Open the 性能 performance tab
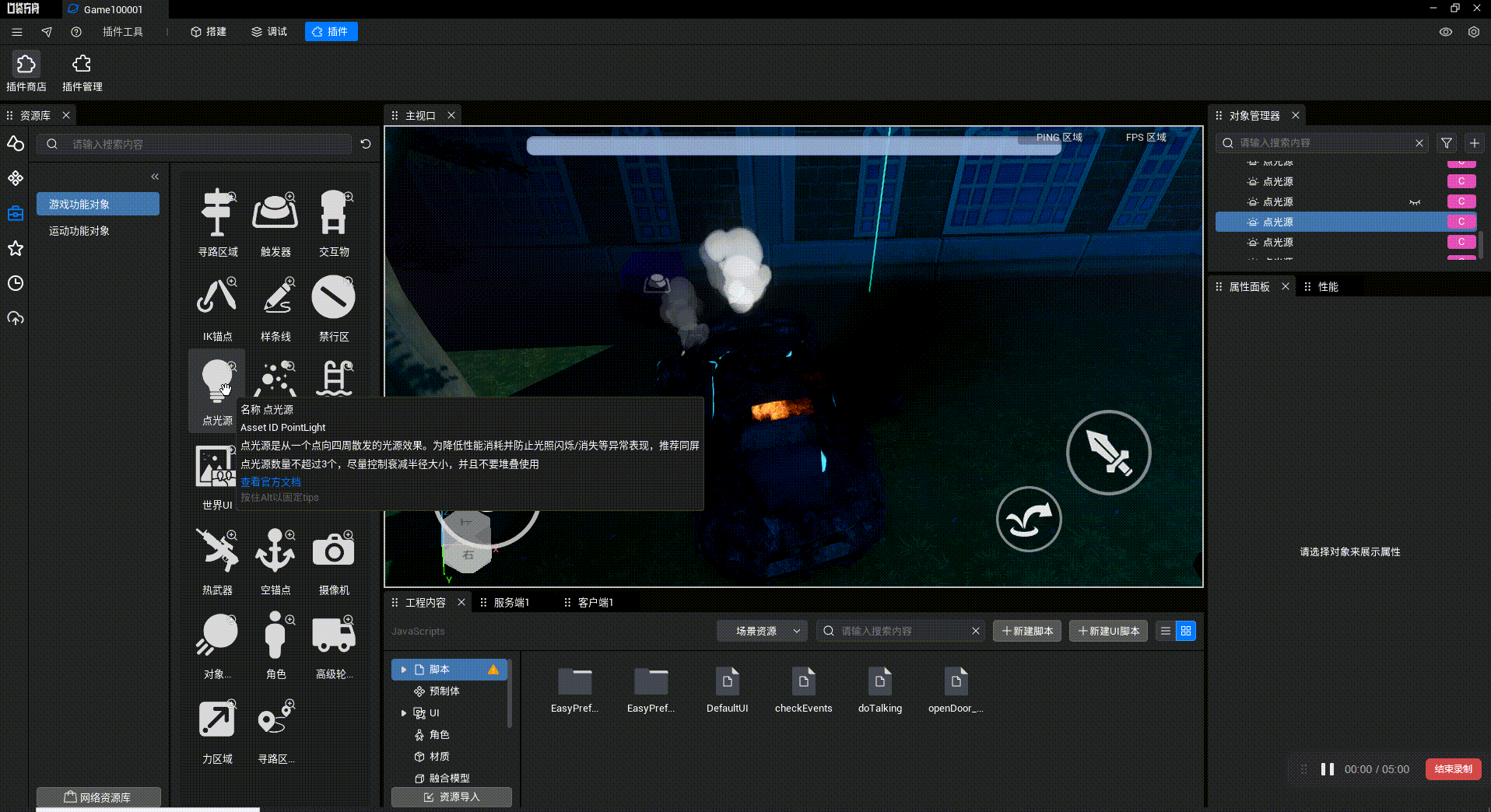Image resolution: width=1491 pixels, height=812 pixels. (x=1328, y=287)
